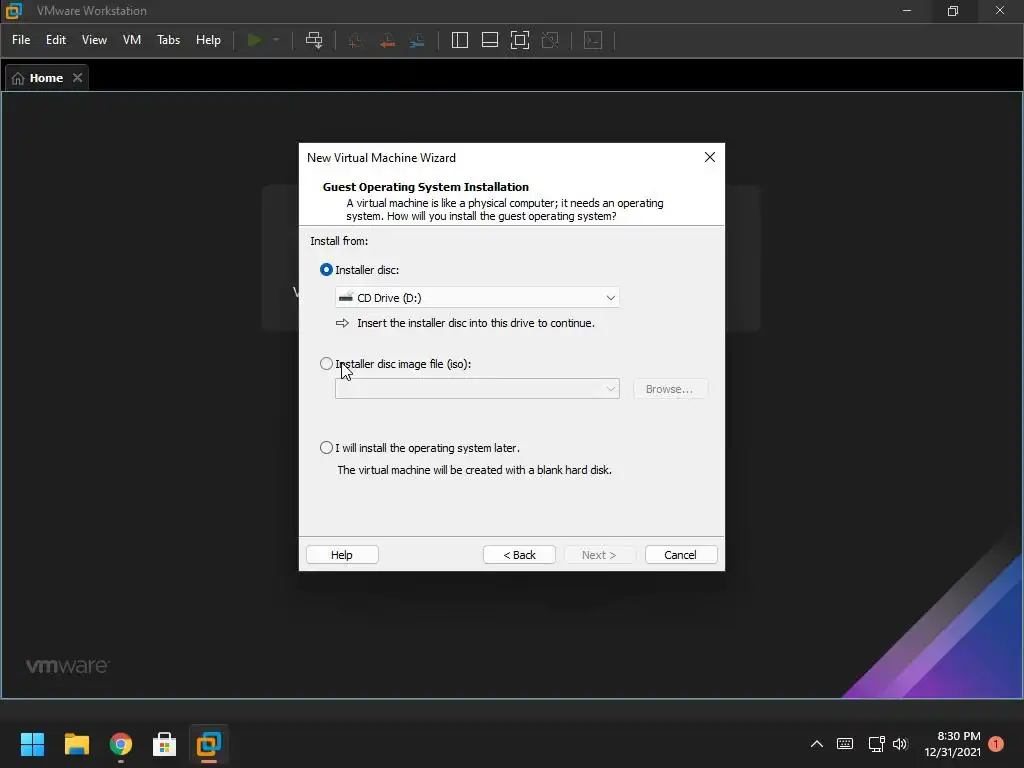
Task: Show hidden system tray icons chevron
Action: coord(817,744)
